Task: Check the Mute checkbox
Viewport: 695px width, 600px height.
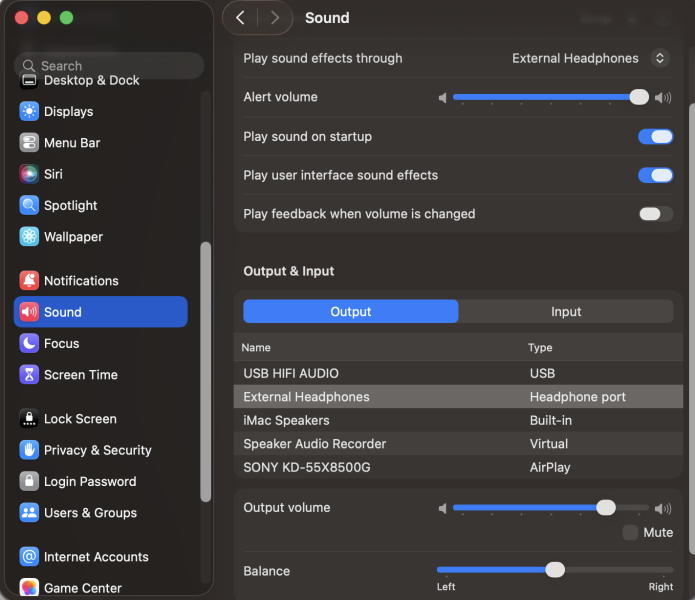Action: click(630, 533)
